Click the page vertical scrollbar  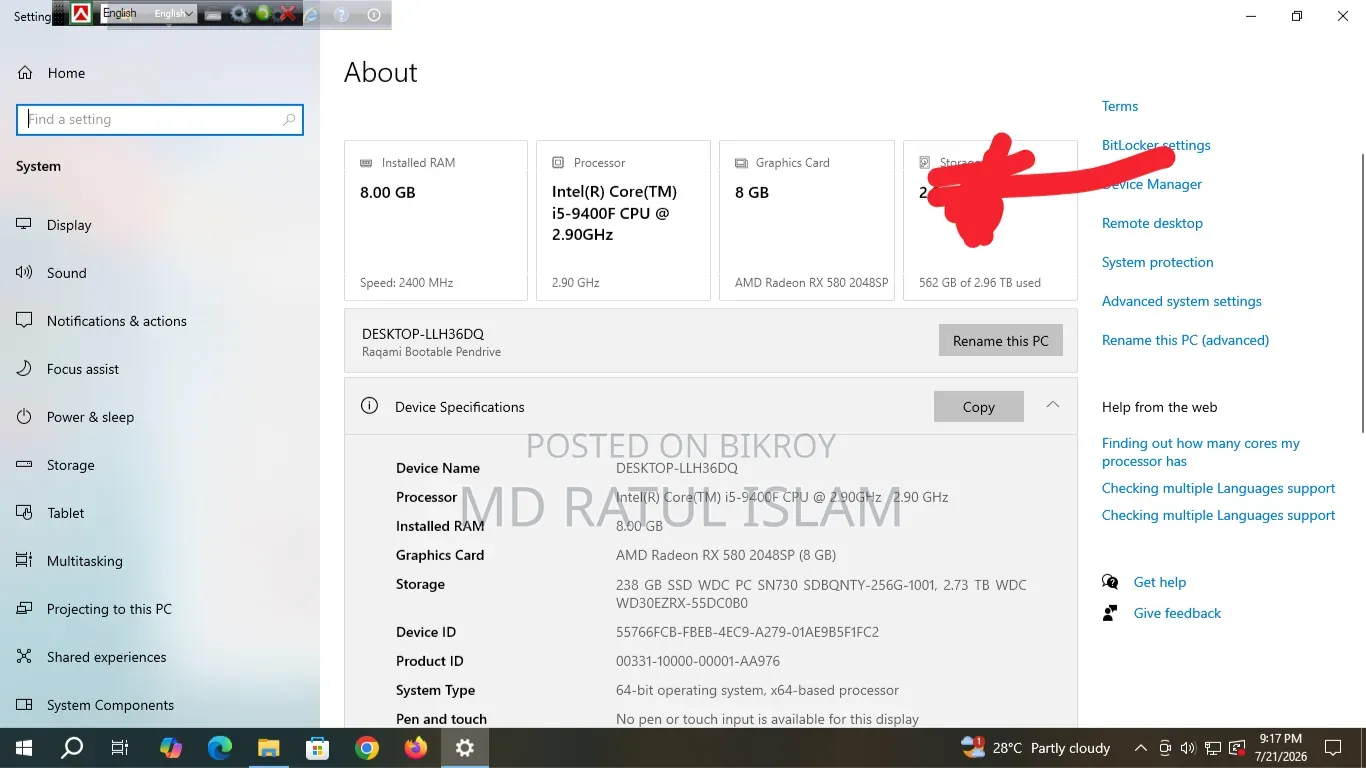click(1360, 292)
